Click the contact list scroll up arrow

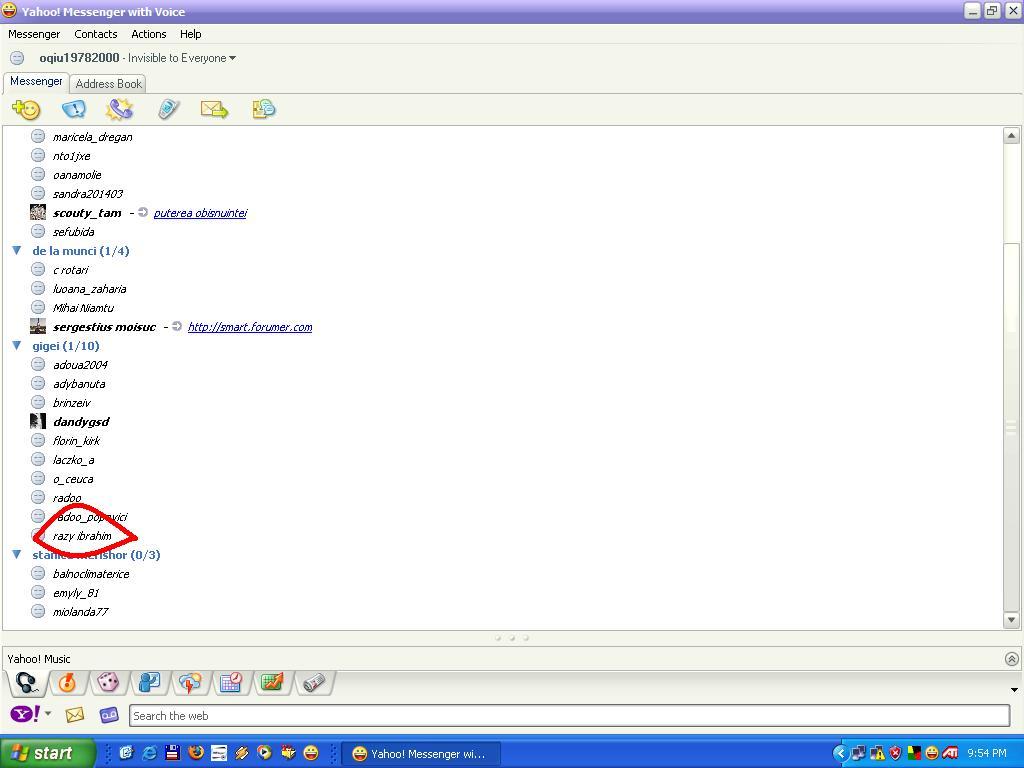click(x=1011, y=136)
